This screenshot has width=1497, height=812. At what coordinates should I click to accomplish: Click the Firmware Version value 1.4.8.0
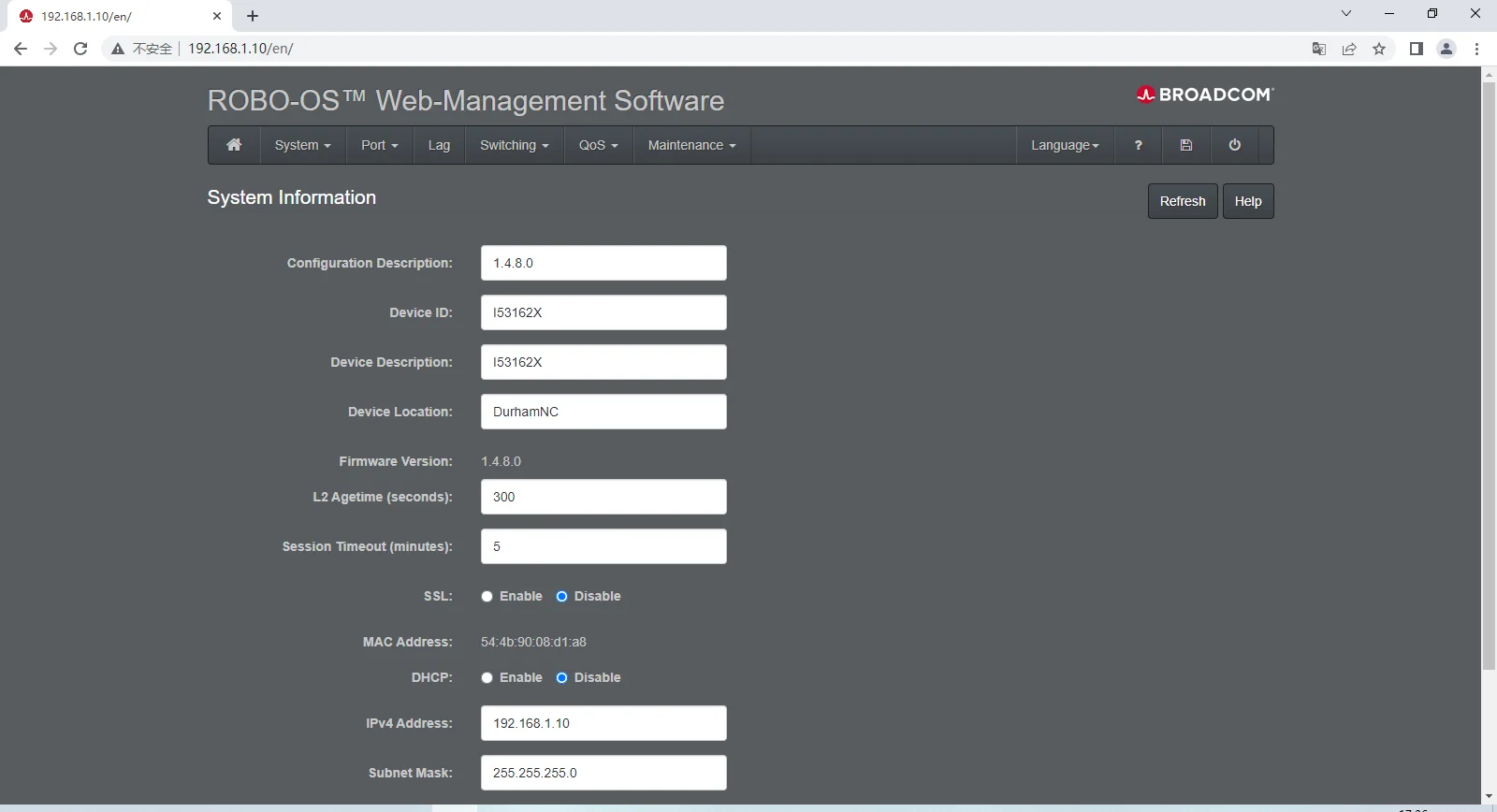[501, 461]
